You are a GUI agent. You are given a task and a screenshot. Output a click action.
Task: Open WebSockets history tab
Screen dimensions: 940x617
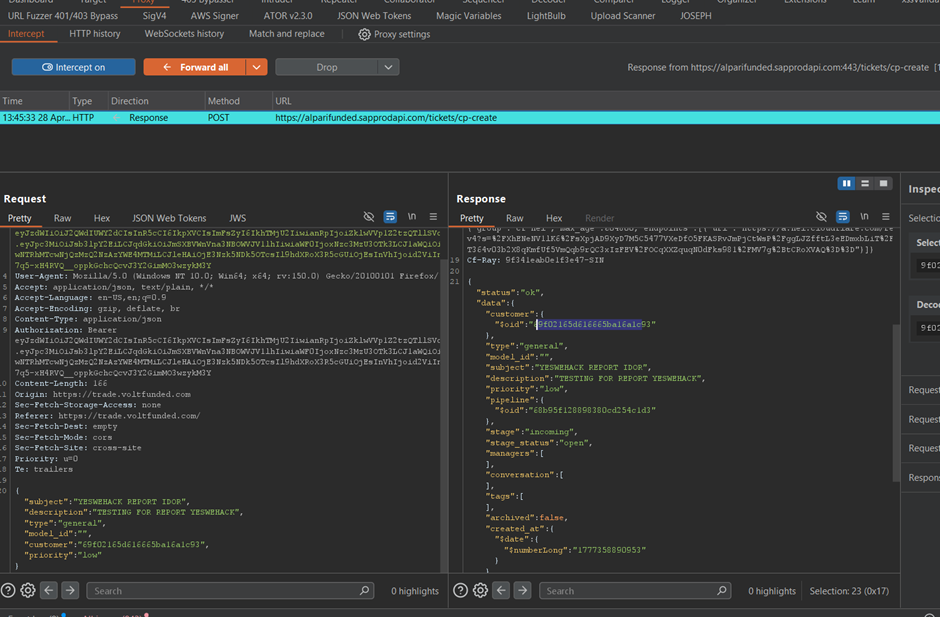184,34
